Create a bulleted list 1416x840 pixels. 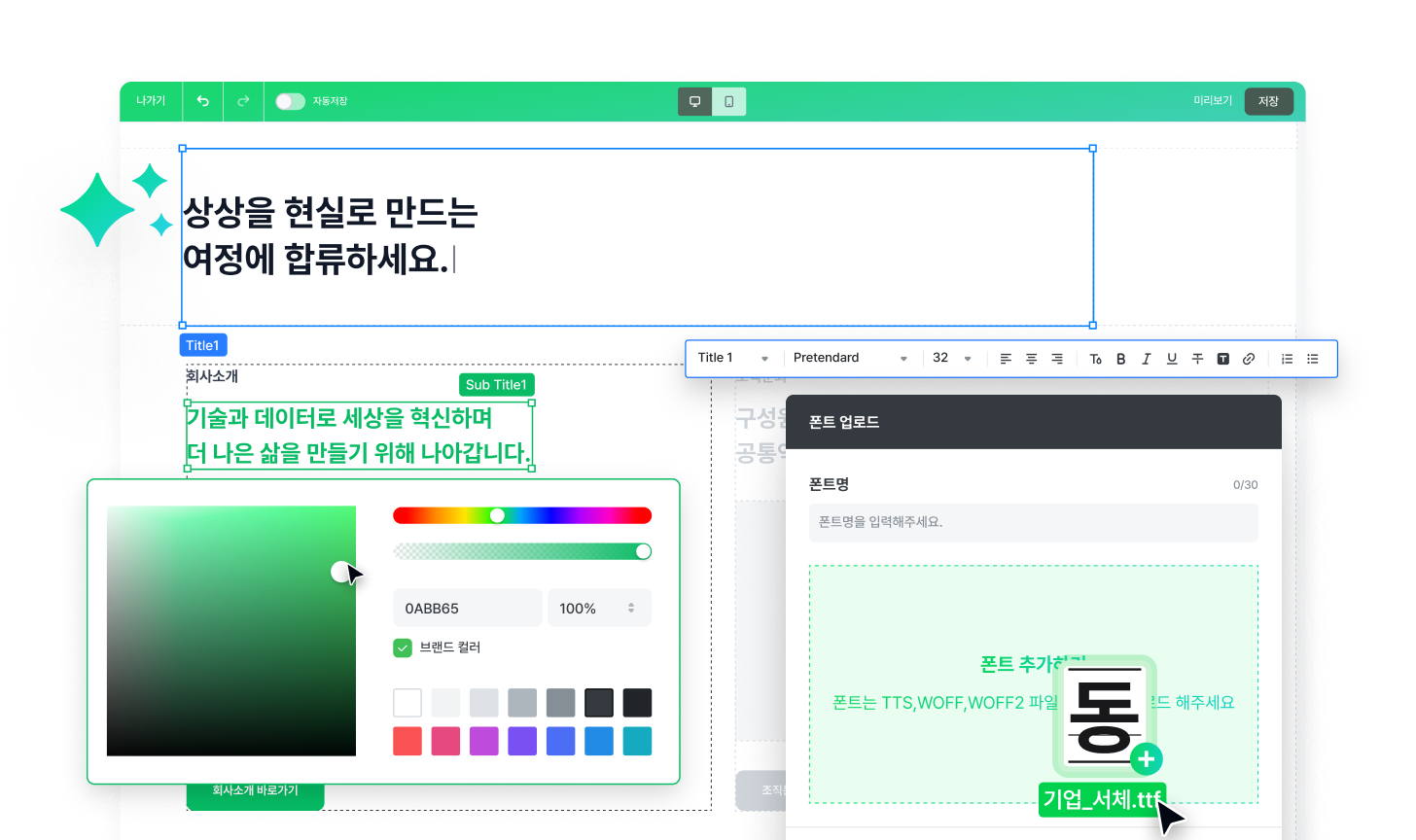(1312, 359)
